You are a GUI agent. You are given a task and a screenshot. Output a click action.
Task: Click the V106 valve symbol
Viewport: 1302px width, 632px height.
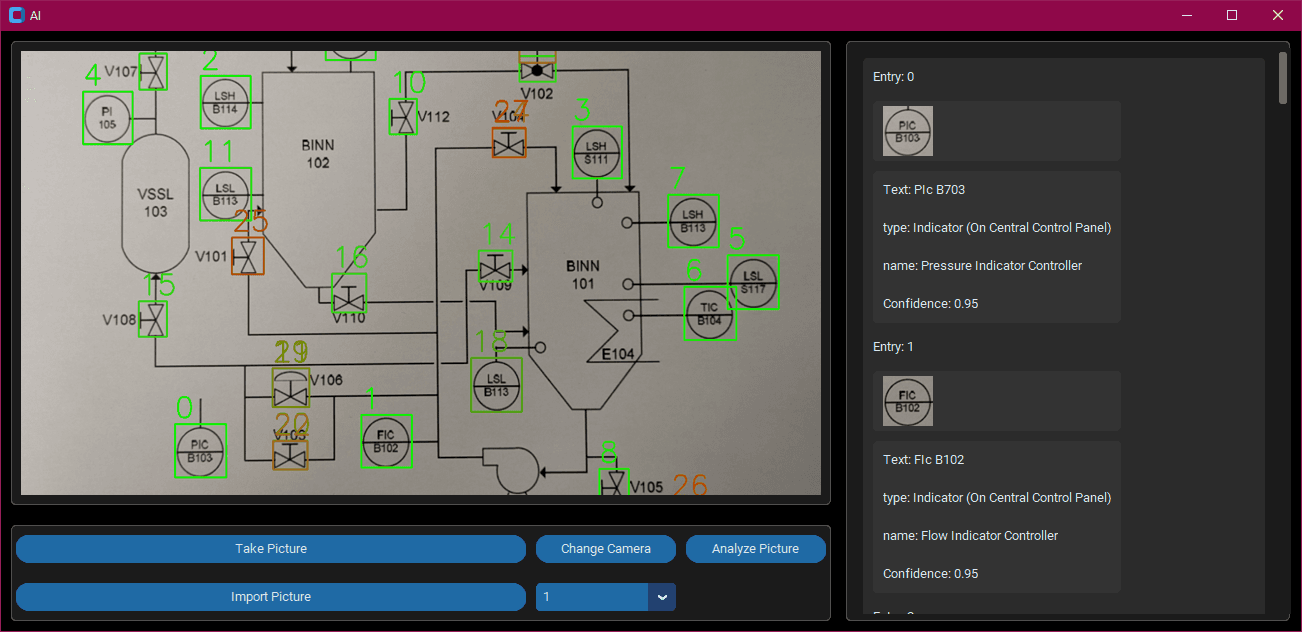(291, 388)
